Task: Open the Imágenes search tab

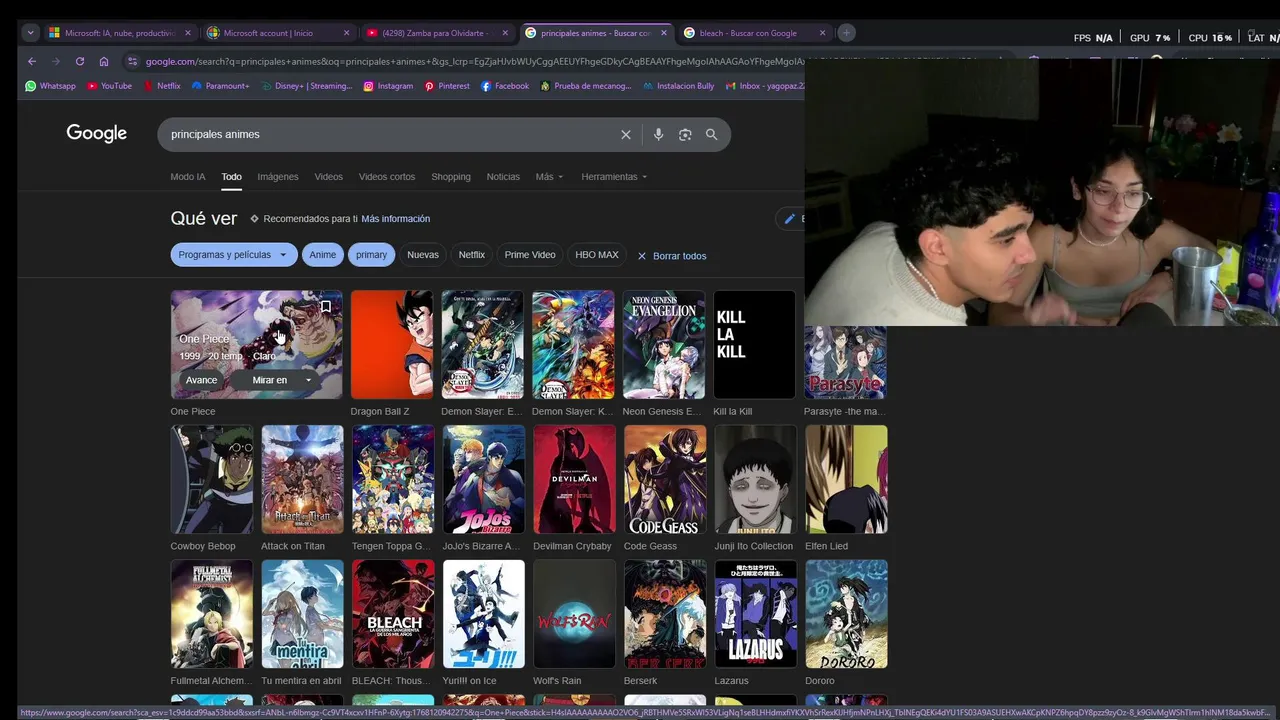Action: tap(278, 177)
